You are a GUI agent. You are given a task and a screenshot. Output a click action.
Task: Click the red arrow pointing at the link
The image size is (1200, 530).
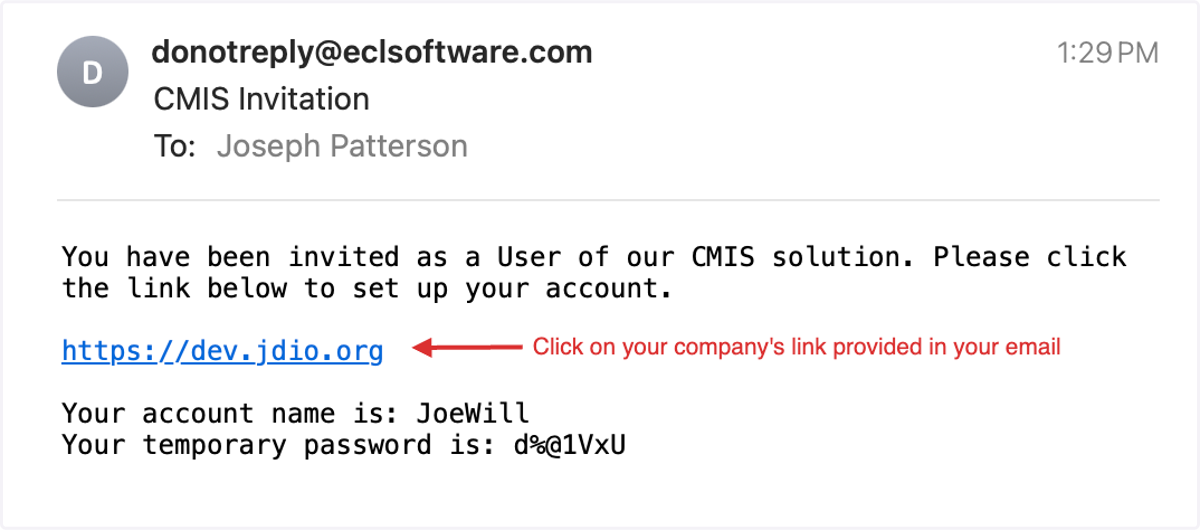click(468, 348)
